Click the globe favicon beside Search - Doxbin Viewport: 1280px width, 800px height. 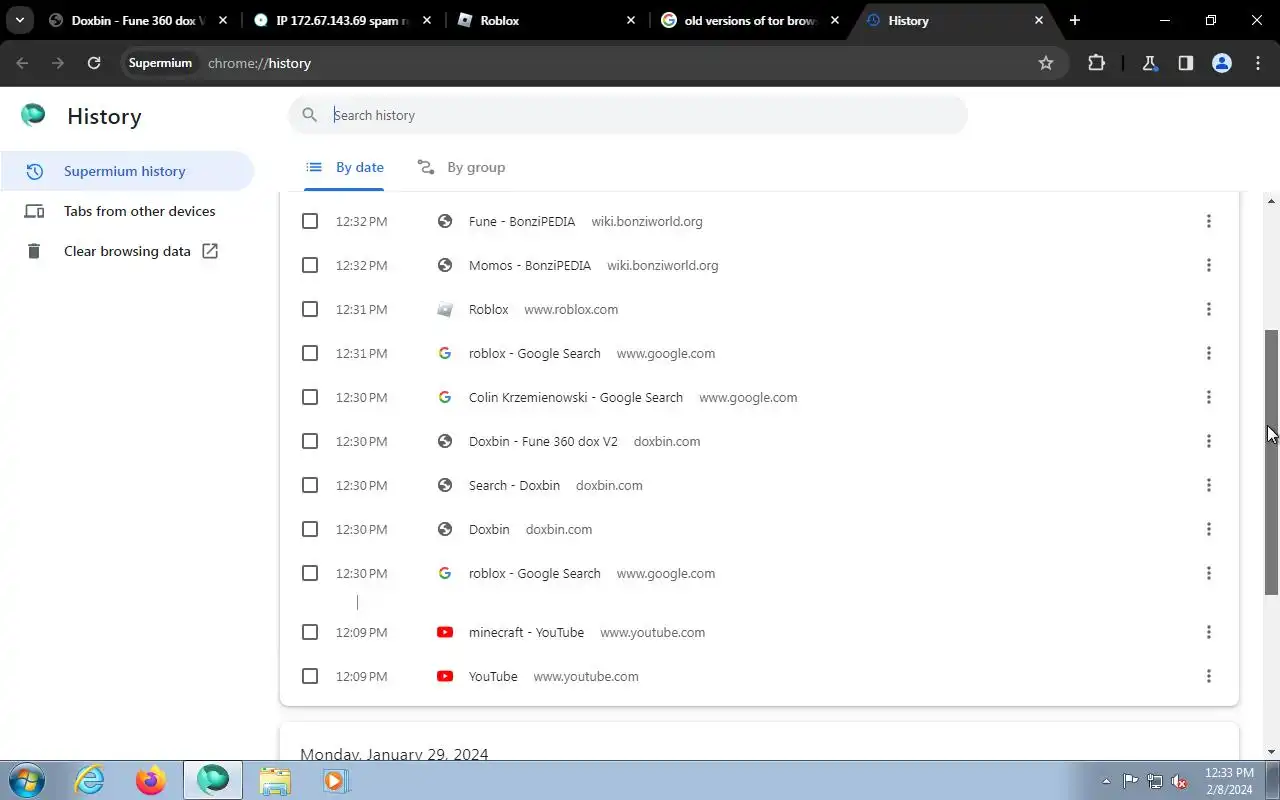coord(445,485)
